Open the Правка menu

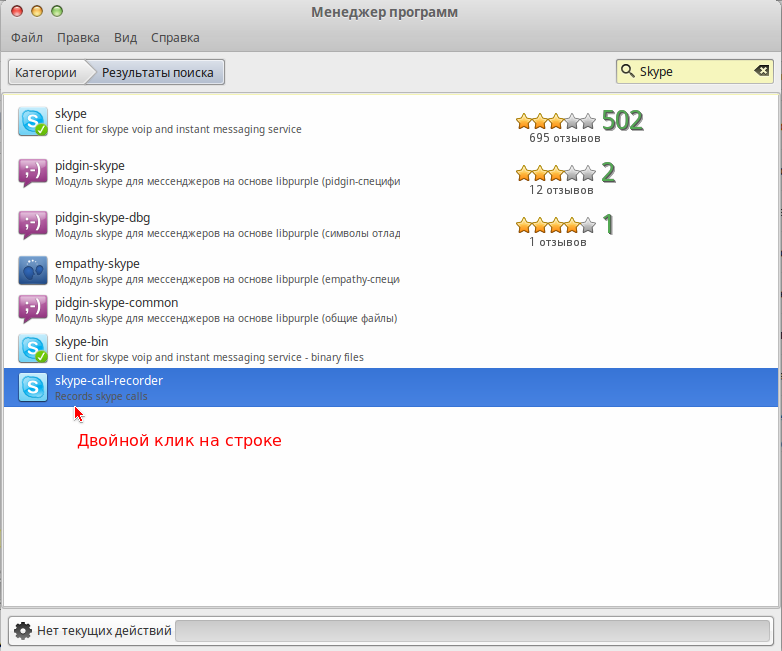coord(78,38)
